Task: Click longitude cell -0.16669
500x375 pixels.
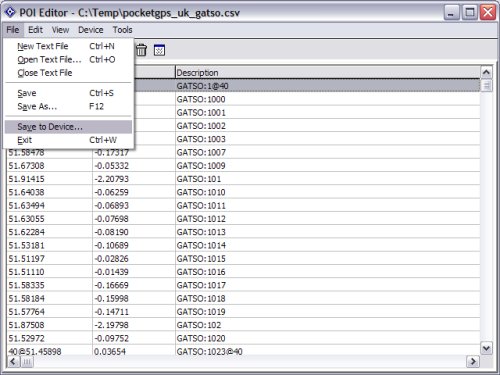Action: 134,285
